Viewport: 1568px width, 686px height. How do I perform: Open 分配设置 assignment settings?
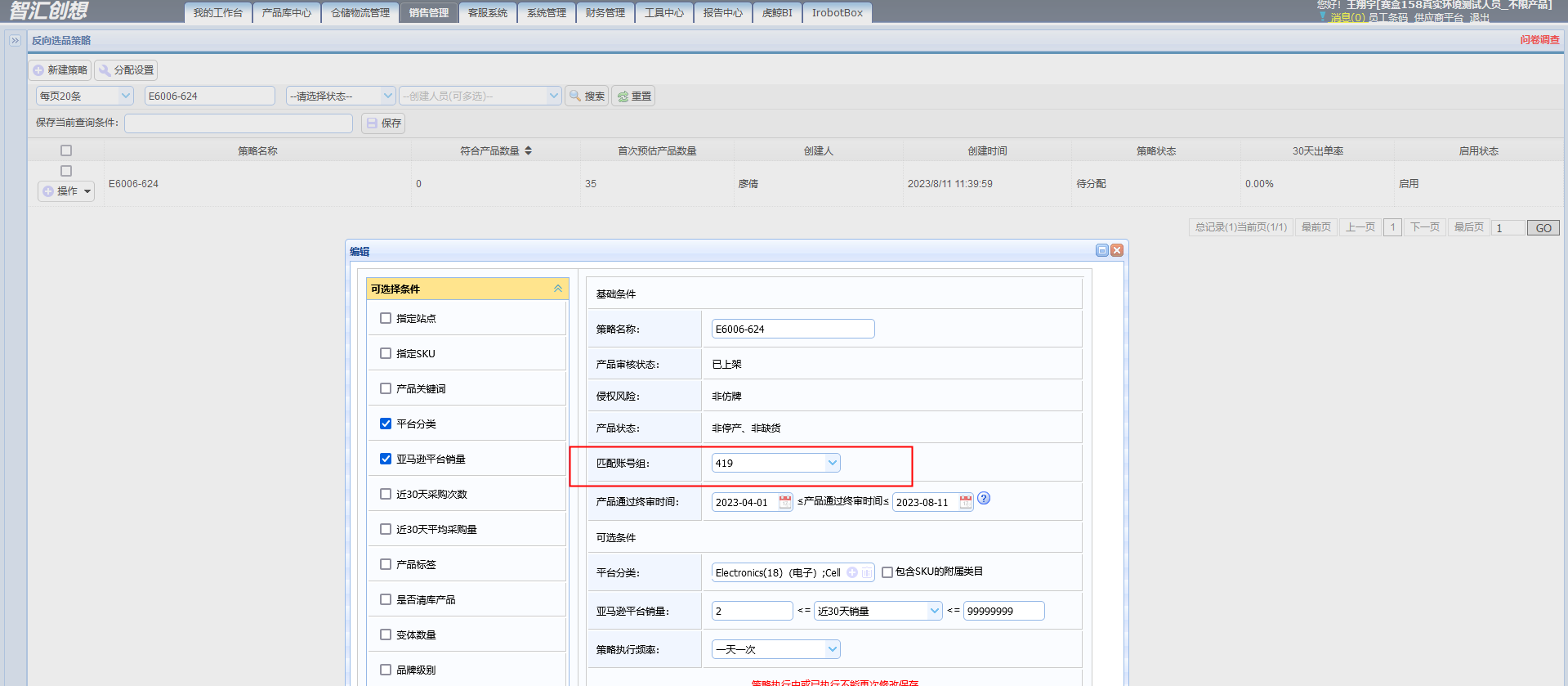pyautogui.click(x=126, y=70)
